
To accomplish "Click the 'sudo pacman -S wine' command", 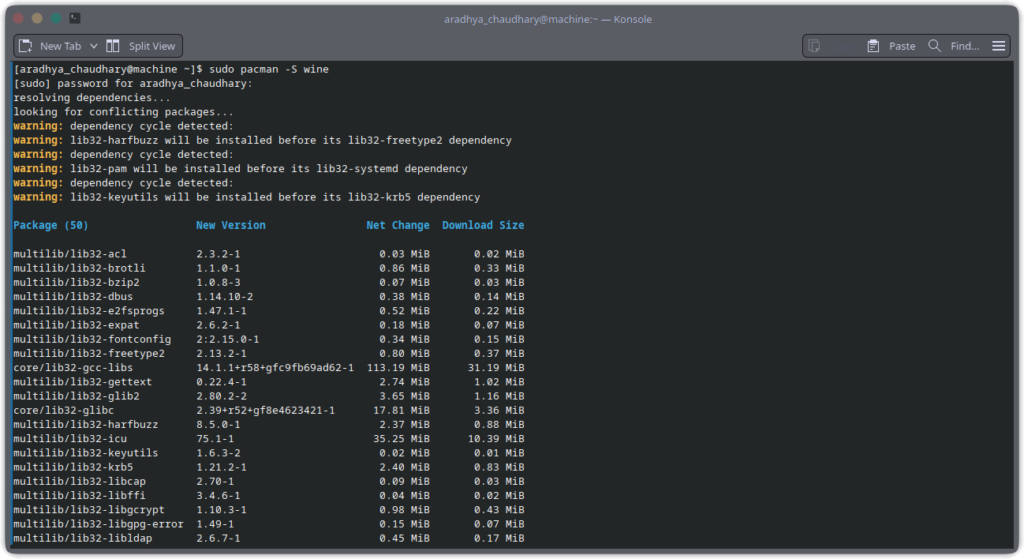I will 268,69.
